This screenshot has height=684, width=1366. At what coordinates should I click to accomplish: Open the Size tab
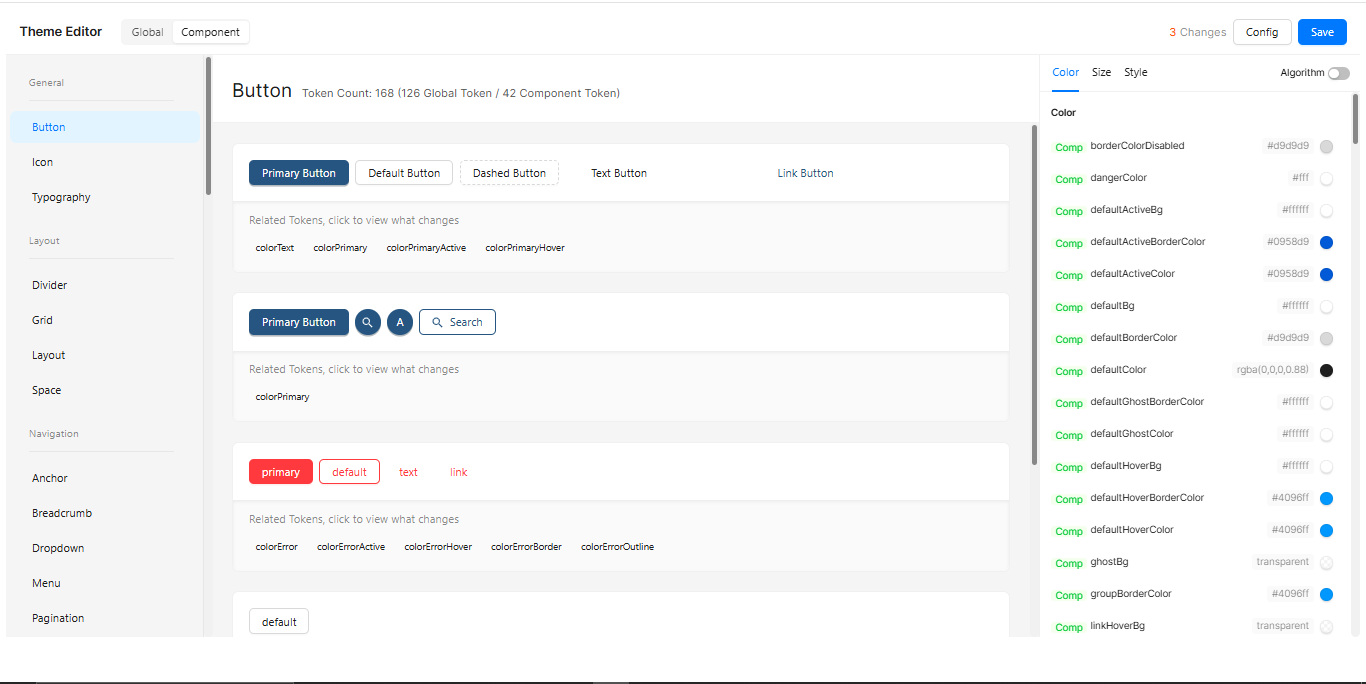(1101, 72)
